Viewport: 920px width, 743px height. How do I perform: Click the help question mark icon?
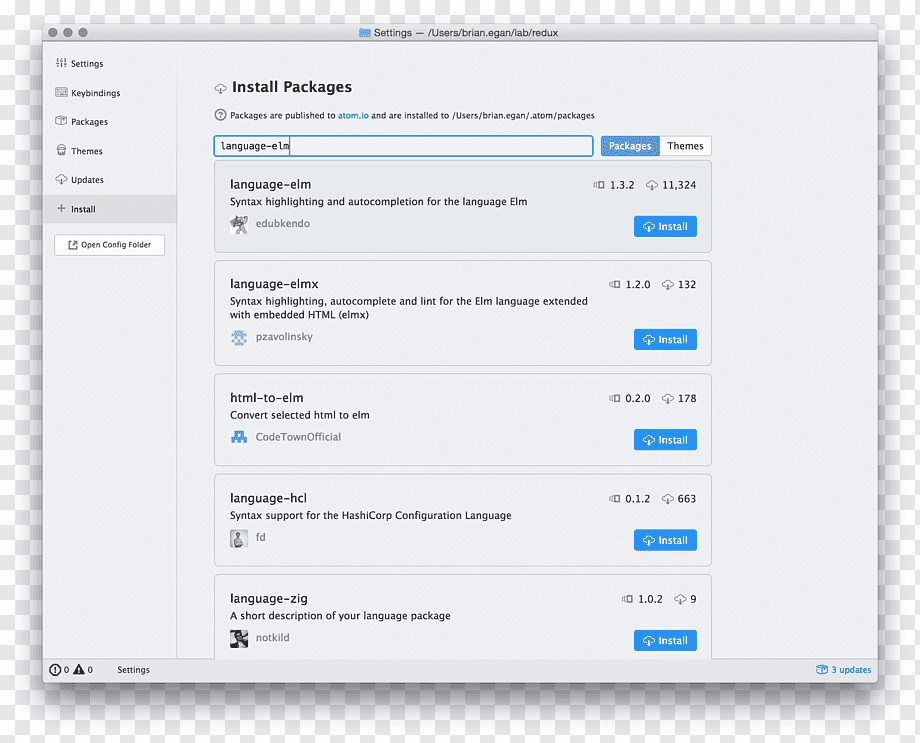click(220, 115)
